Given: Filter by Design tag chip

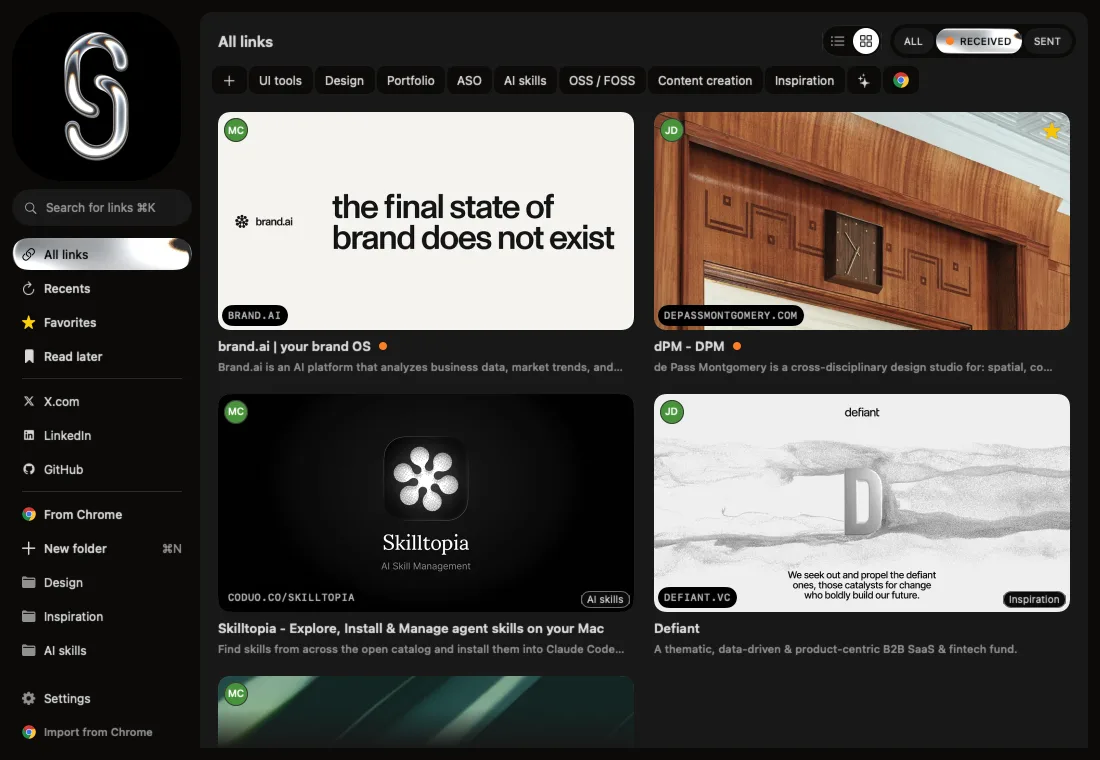Looking at the screenshot, I should coord(344,81).
